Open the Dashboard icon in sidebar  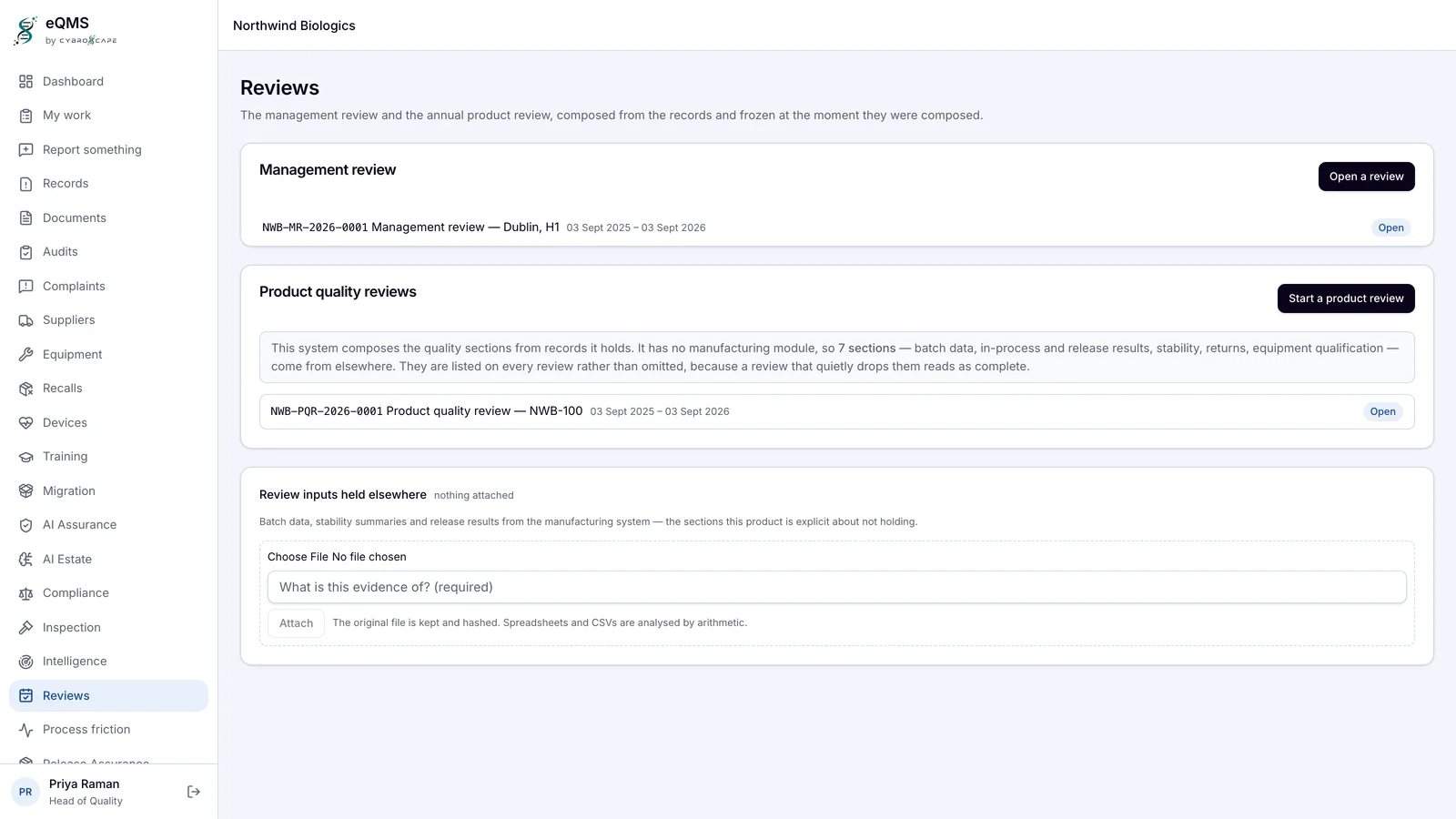[25, 82]
